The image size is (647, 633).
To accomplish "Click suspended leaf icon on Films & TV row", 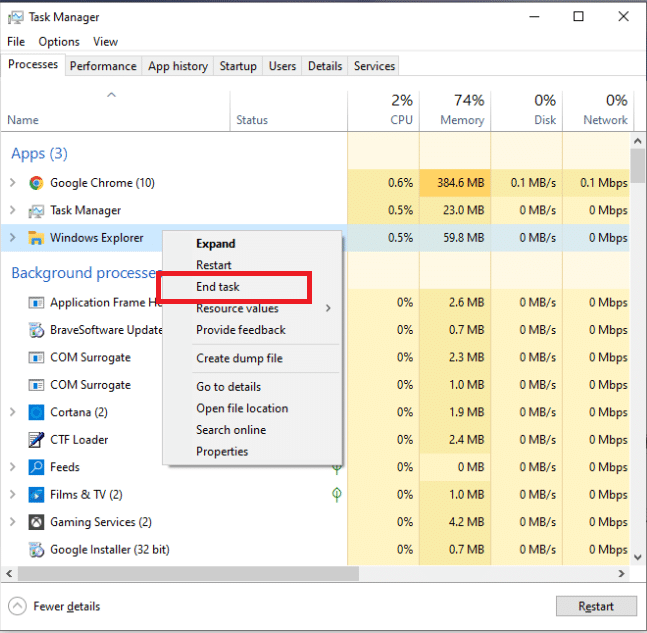I will click(337, 494).
